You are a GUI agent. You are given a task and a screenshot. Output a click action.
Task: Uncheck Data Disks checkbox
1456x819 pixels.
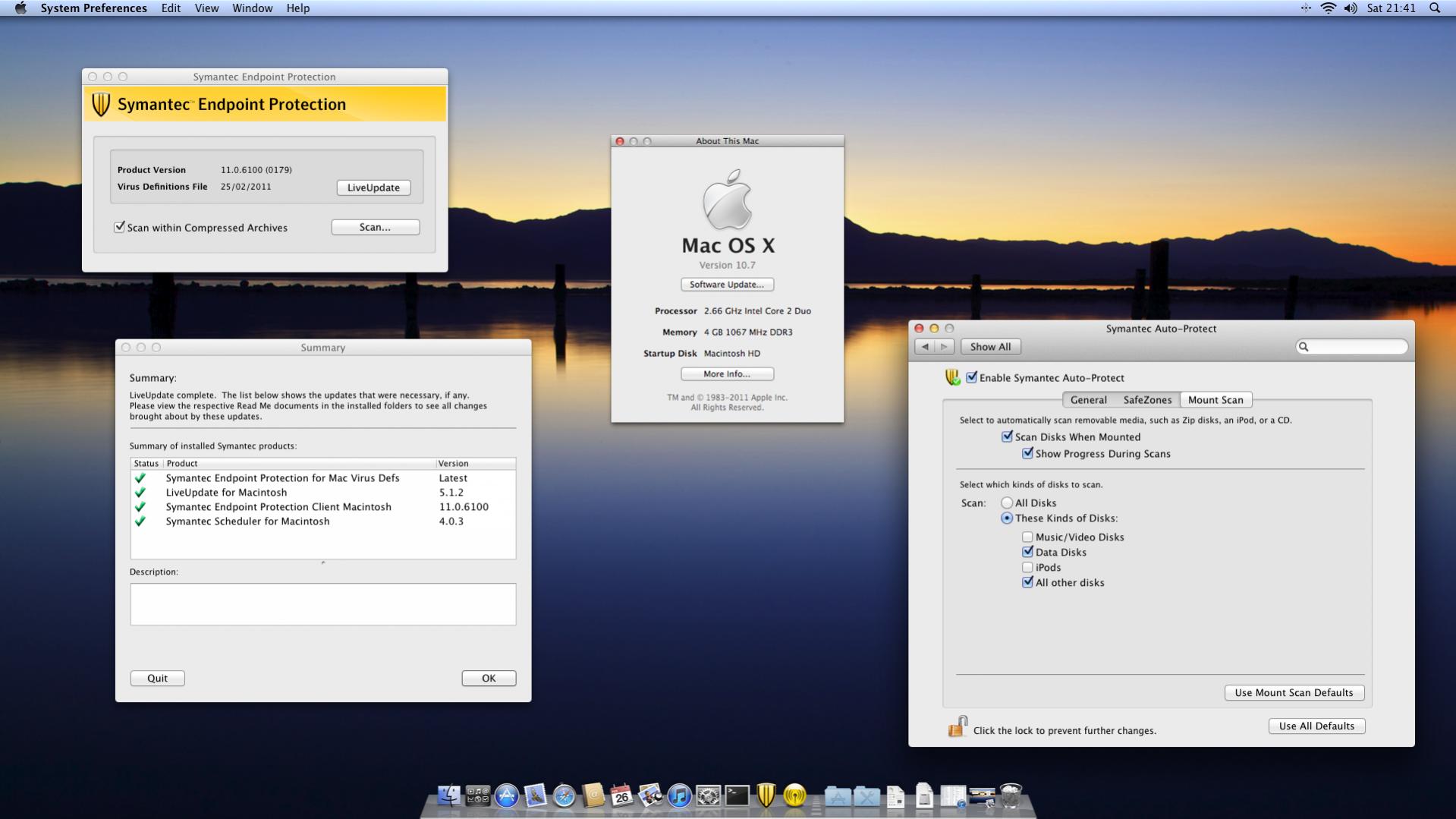tap(1027, 552)
